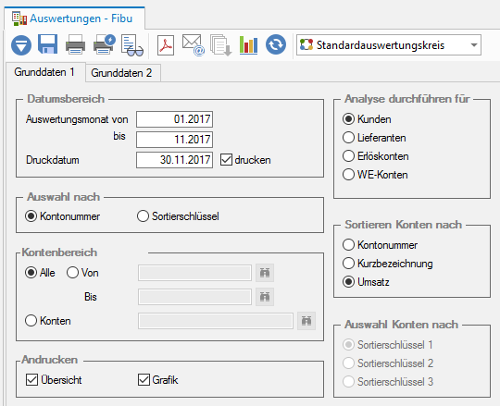
Task: Click the Druckdatum field 30.11.2017
Action: pyautogui.click(x=174, y=160)
